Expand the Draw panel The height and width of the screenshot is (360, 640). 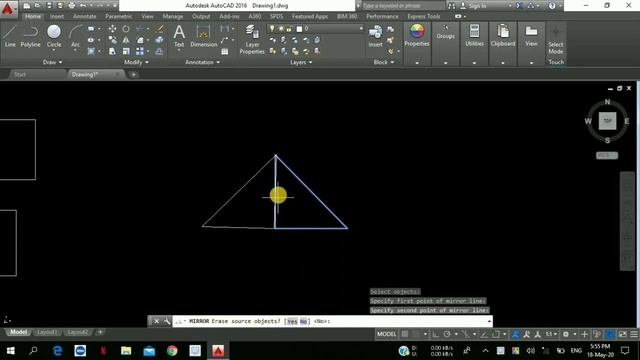pos(52,62)
